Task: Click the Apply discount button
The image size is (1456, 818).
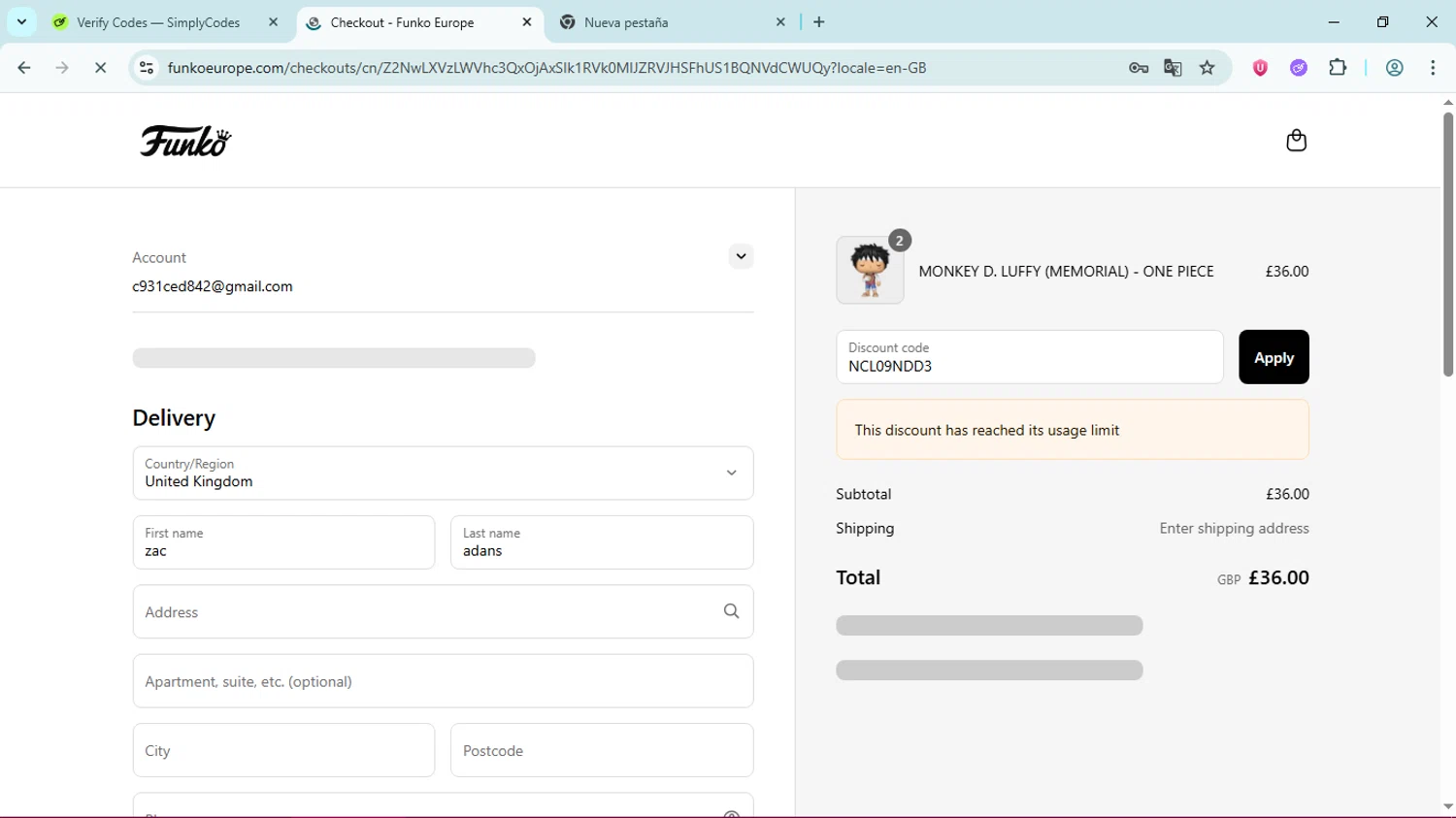Action: [1273, 357]
